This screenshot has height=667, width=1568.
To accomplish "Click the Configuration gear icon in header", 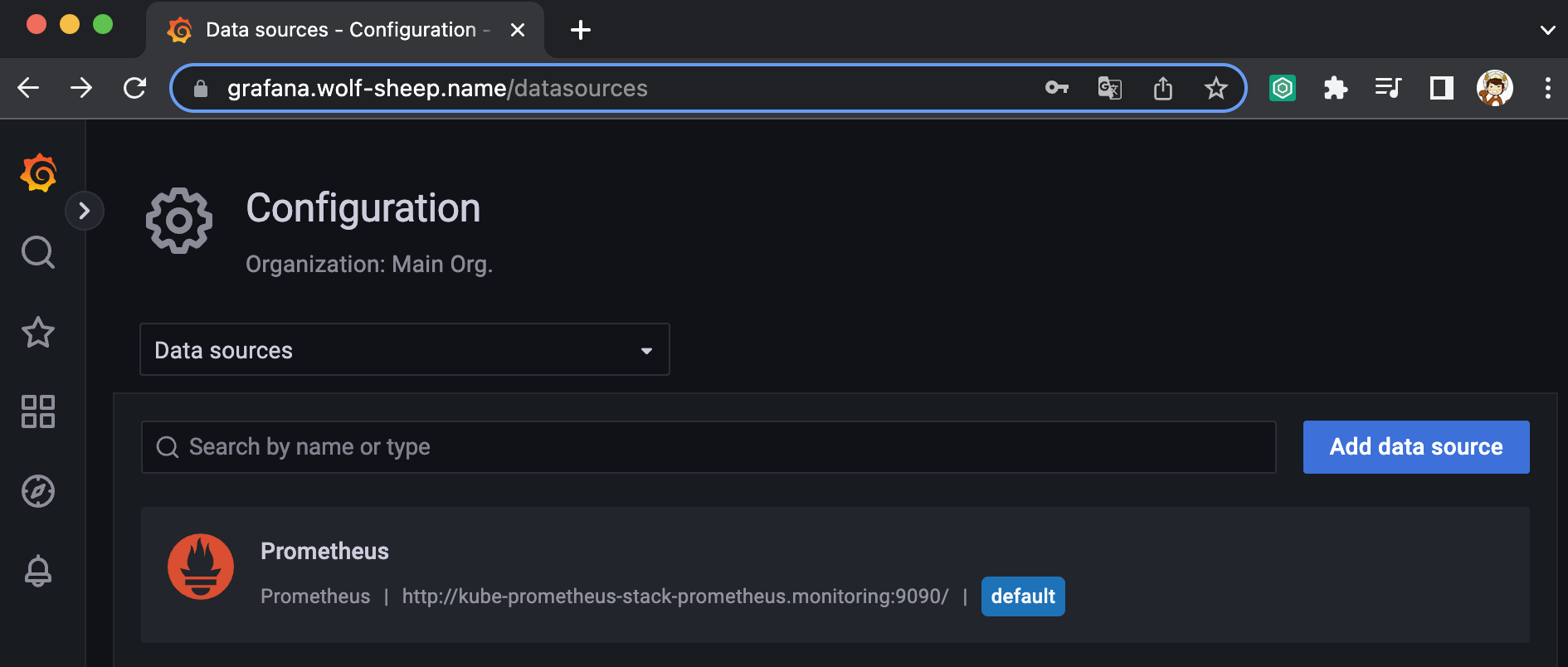I will pos(179,221).
